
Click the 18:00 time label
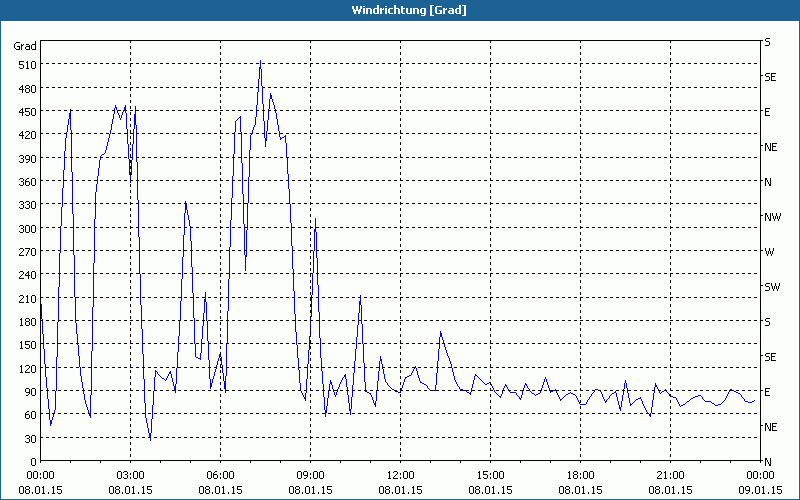click(580, 475)
